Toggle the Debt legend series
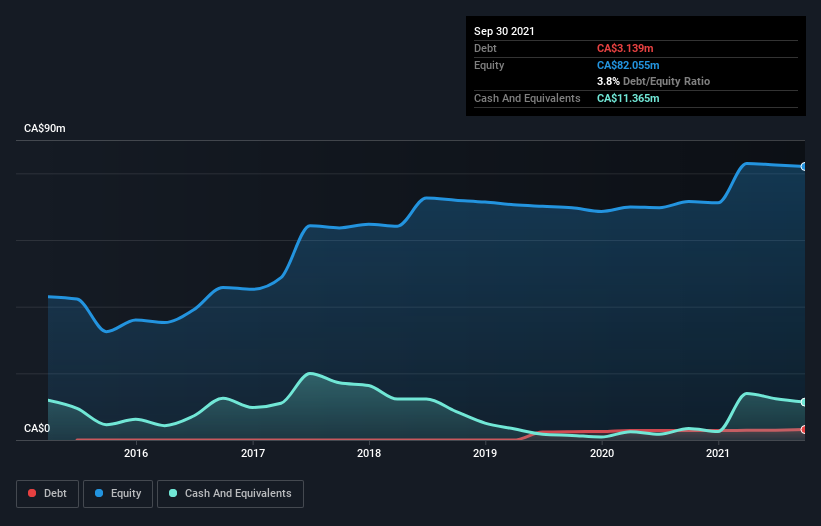 [x=46, y=493]
